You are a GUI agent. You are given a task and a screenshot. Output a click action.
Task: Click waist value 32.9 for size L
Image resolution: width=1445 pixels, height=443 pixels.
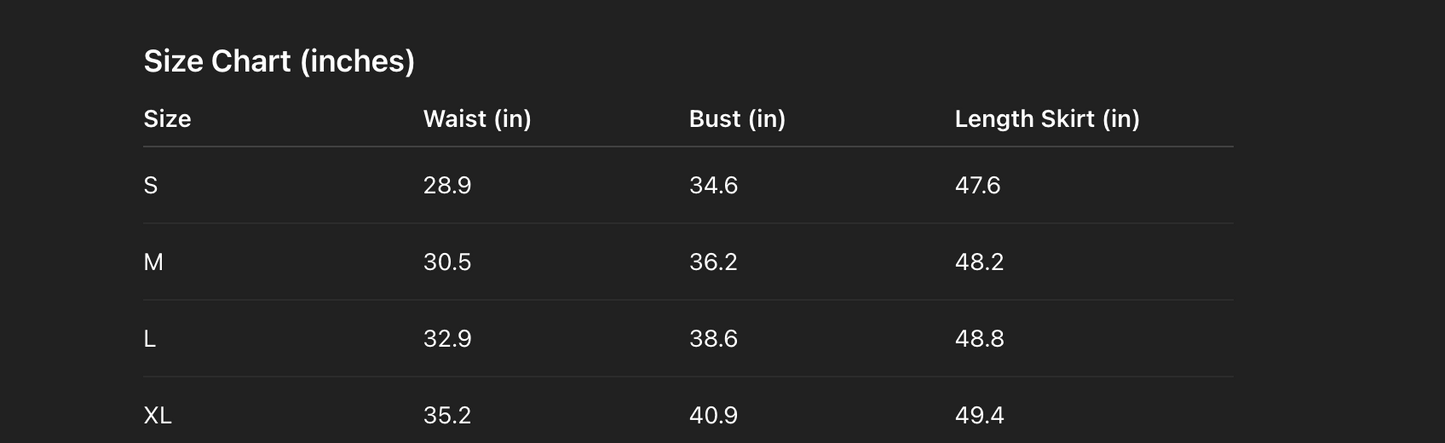click(x=447, y=339)
